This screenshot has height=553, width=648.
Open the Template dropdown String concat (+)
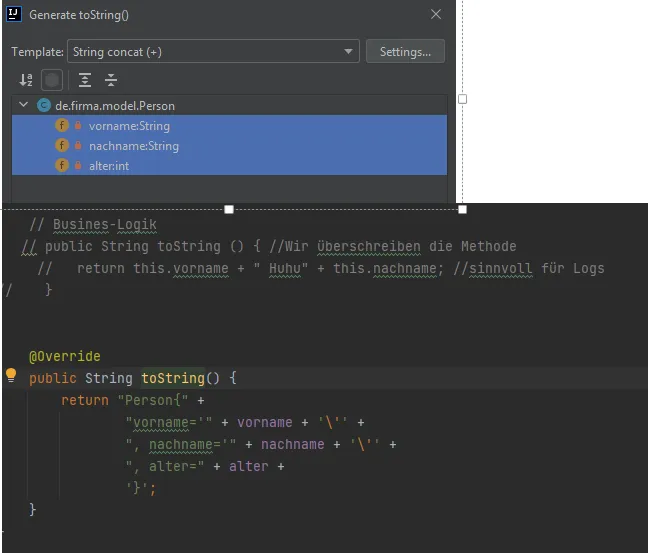(213, 51)
